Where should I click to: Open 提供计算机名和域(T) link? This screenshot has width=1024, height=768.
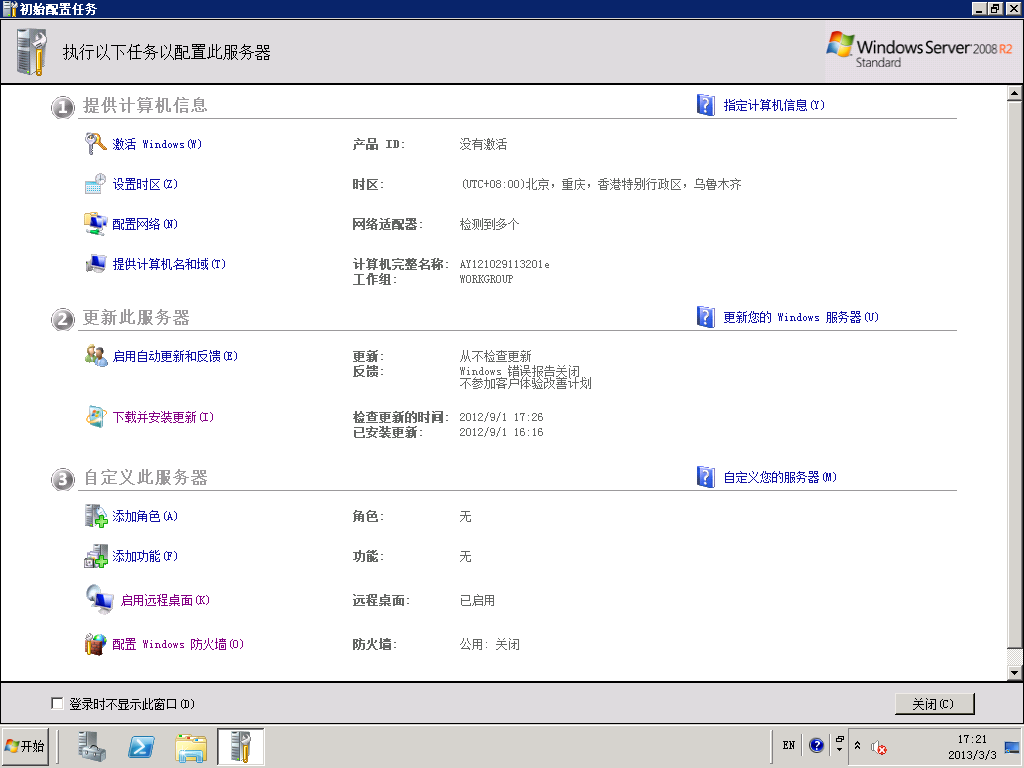pos(169,264)
